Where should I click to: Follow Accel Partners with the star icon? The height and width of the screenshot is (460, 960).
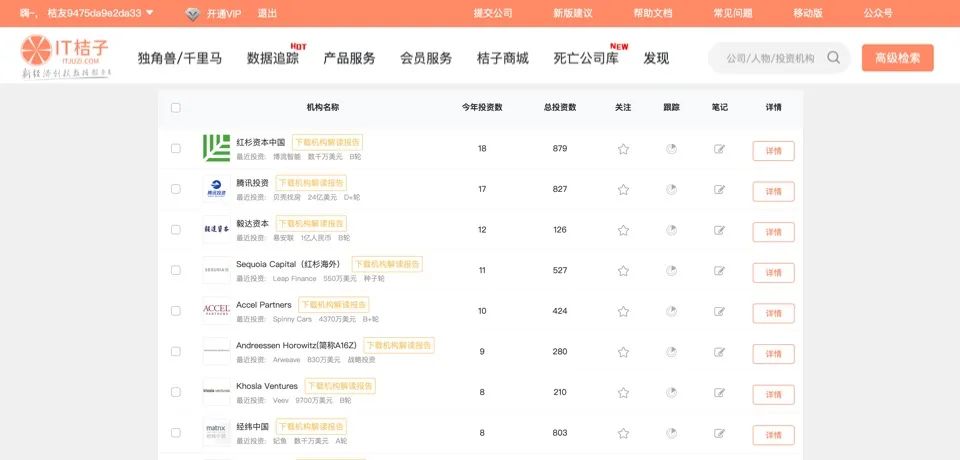tap(623, 312)
